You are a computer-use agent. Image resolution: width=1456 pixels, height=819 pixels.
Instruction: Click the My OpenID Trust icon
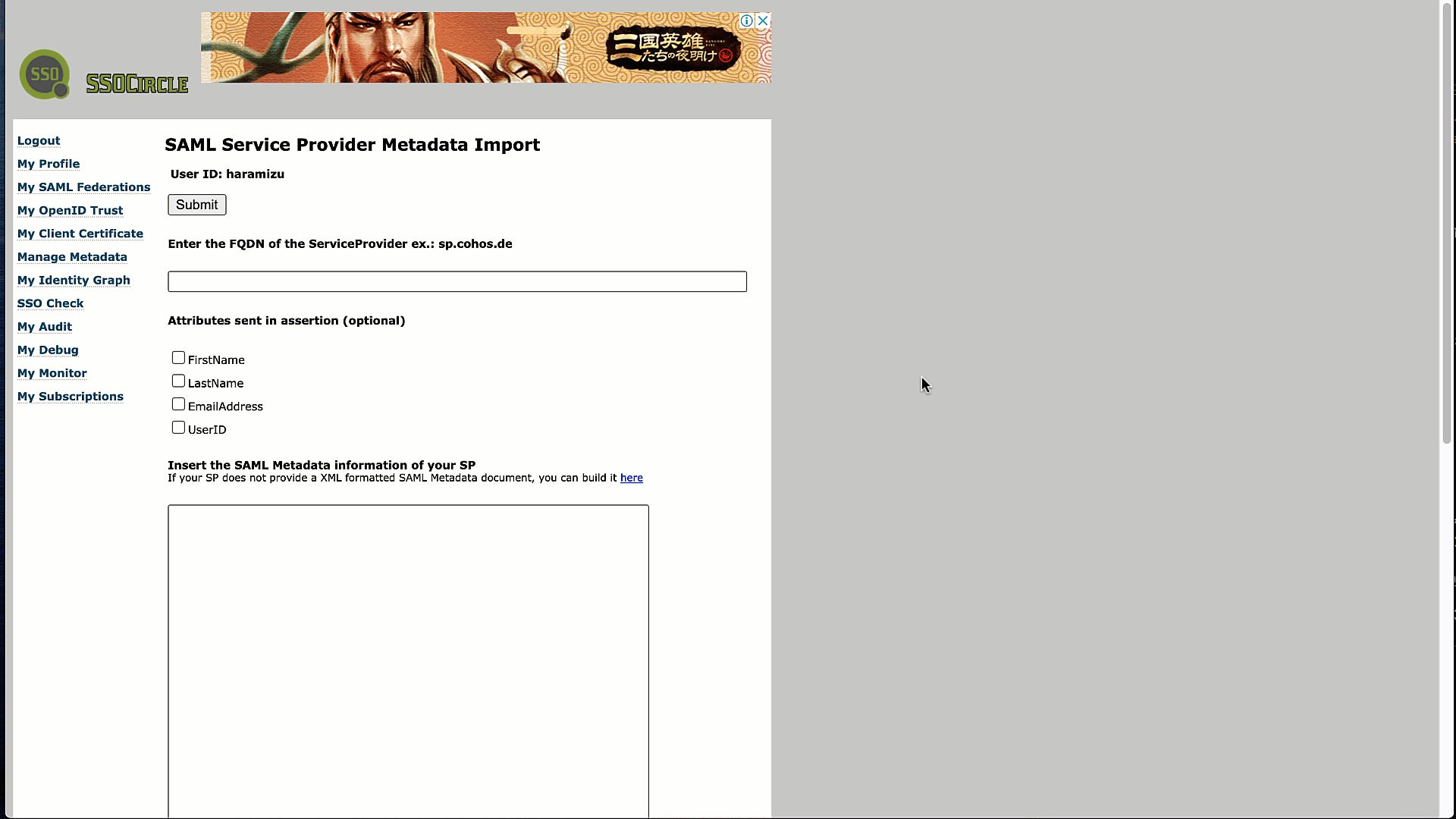click(x=70, y=210)
